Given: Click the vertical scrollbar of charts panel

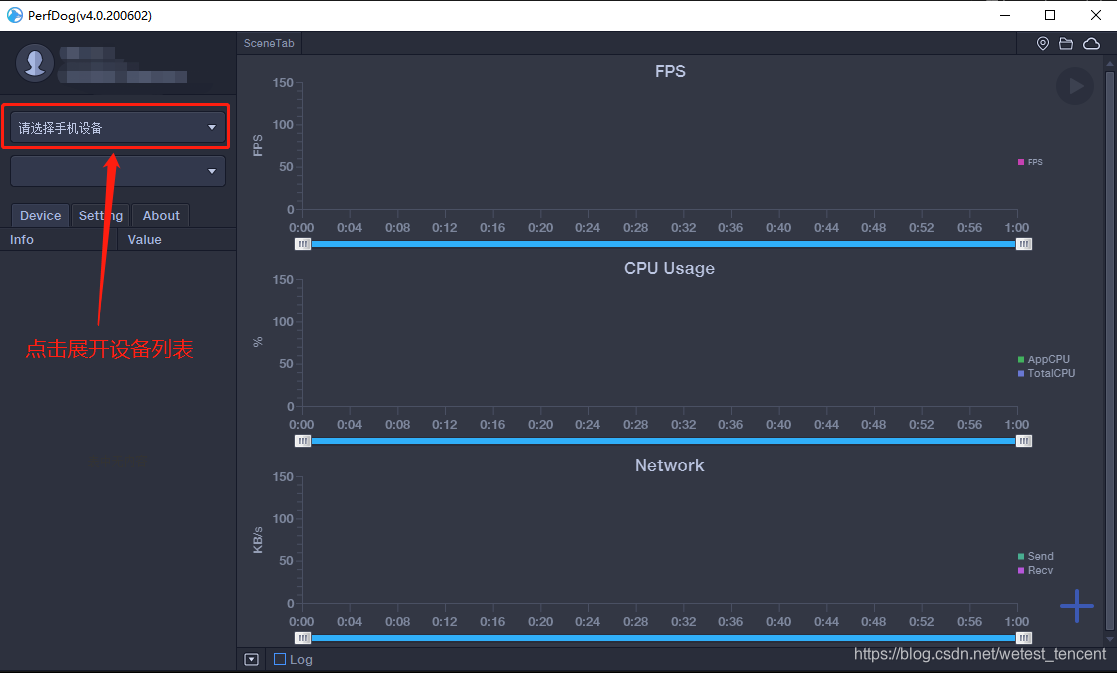Looking at the screenshot, I should coord(1109,349).
